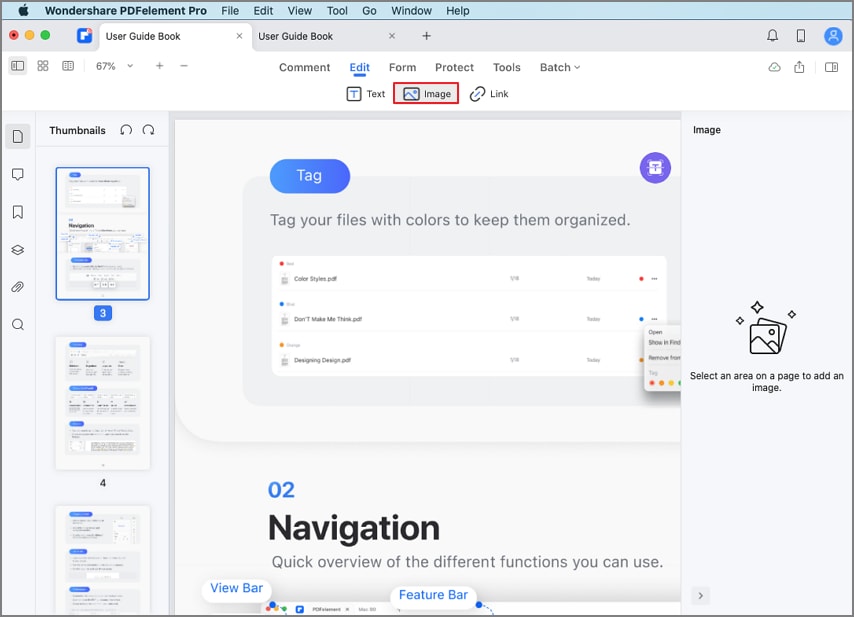
Task: Select the Edit tab in toolbar
Action: tap(359, 68)
